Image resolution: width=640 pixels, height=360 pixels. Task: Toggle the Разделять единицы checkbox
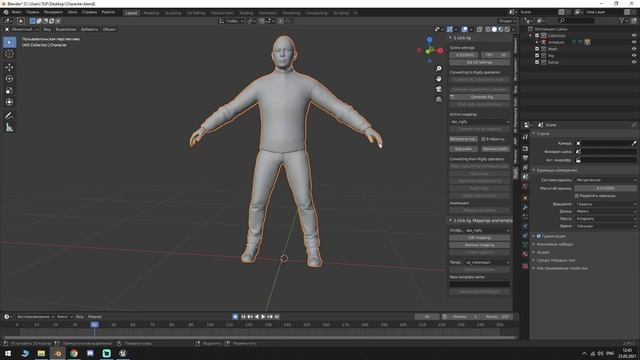point(577,196)
